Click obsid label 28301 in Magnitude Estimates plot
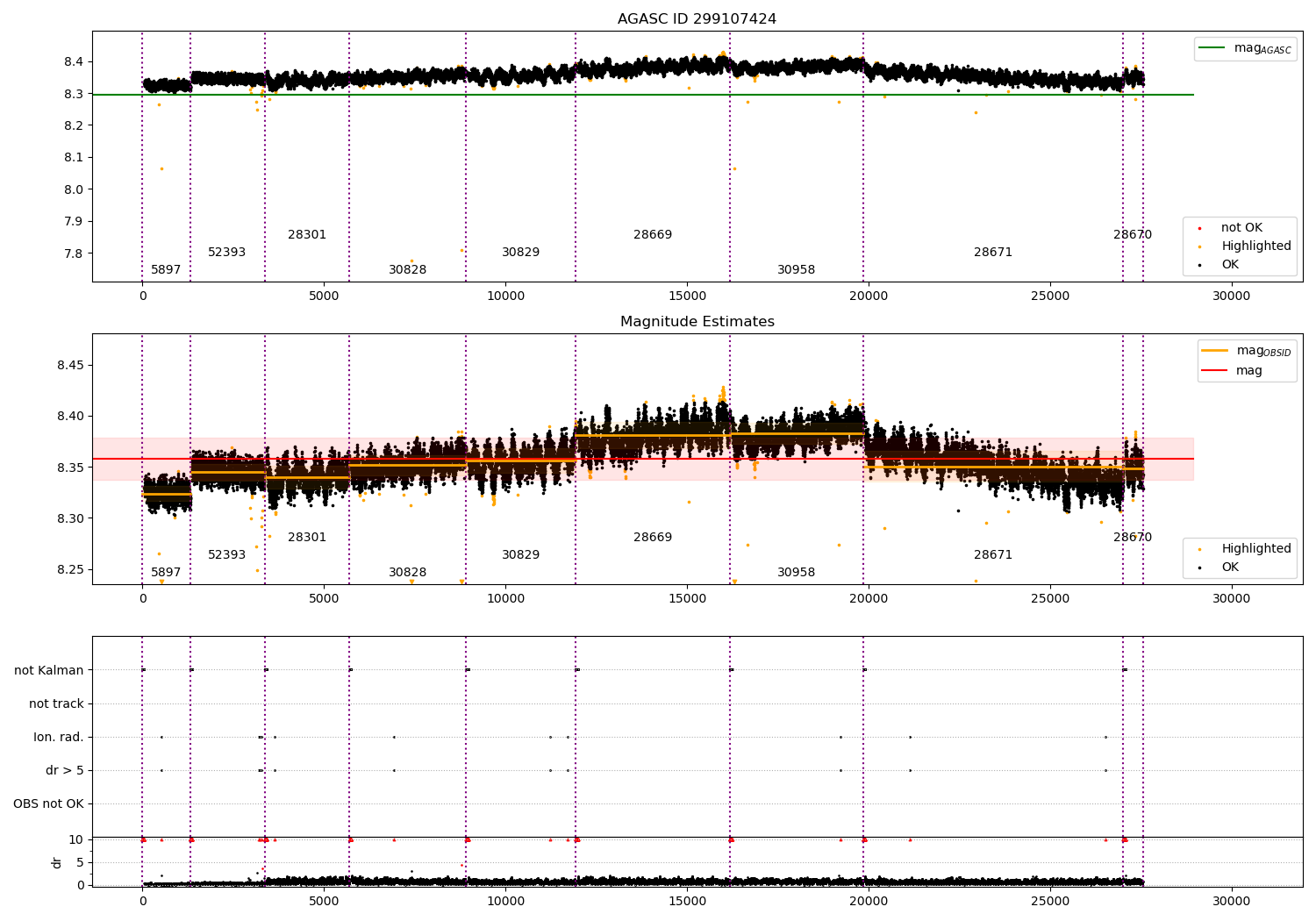 [x=307, y=537]
